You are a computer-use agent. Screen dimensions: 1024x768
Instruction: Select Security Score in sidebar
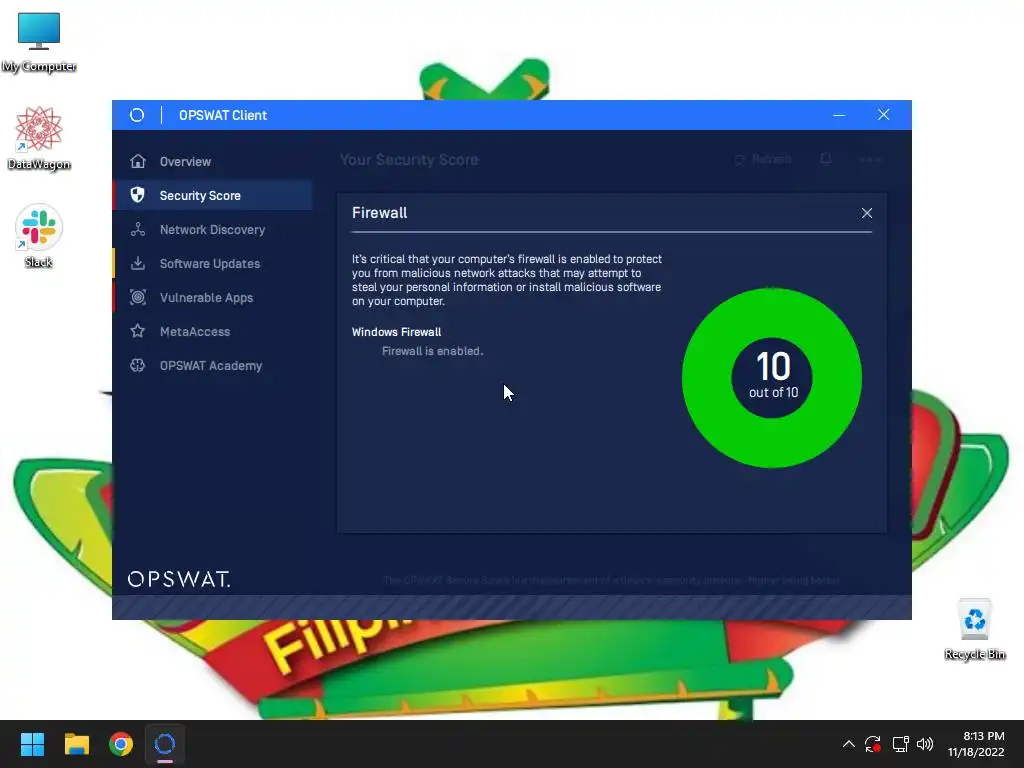click(212, 195)
